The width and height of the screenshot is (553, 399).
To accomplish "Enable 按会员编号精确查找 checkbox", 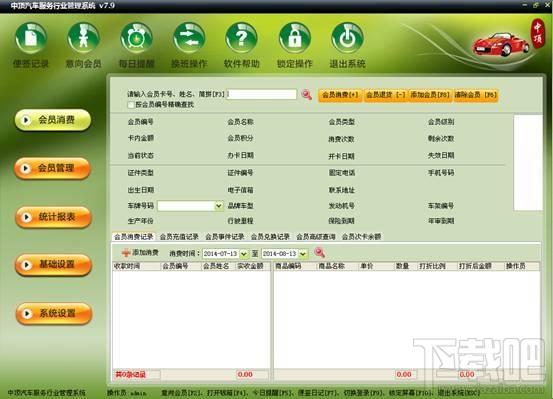I will (x=131, y=105).
